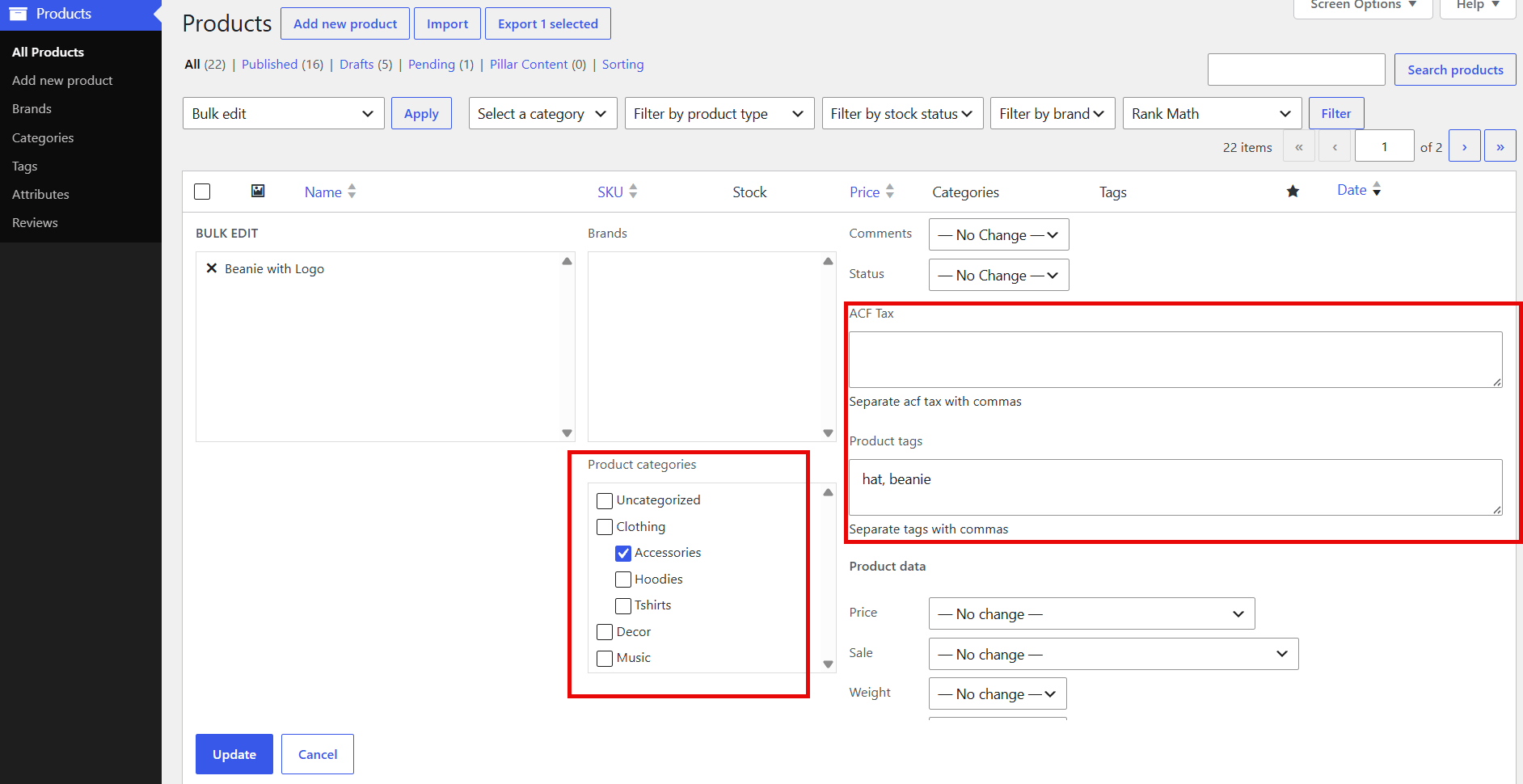
Task: Sort by Date using sort arrows
Action: tap(1377, 190)
